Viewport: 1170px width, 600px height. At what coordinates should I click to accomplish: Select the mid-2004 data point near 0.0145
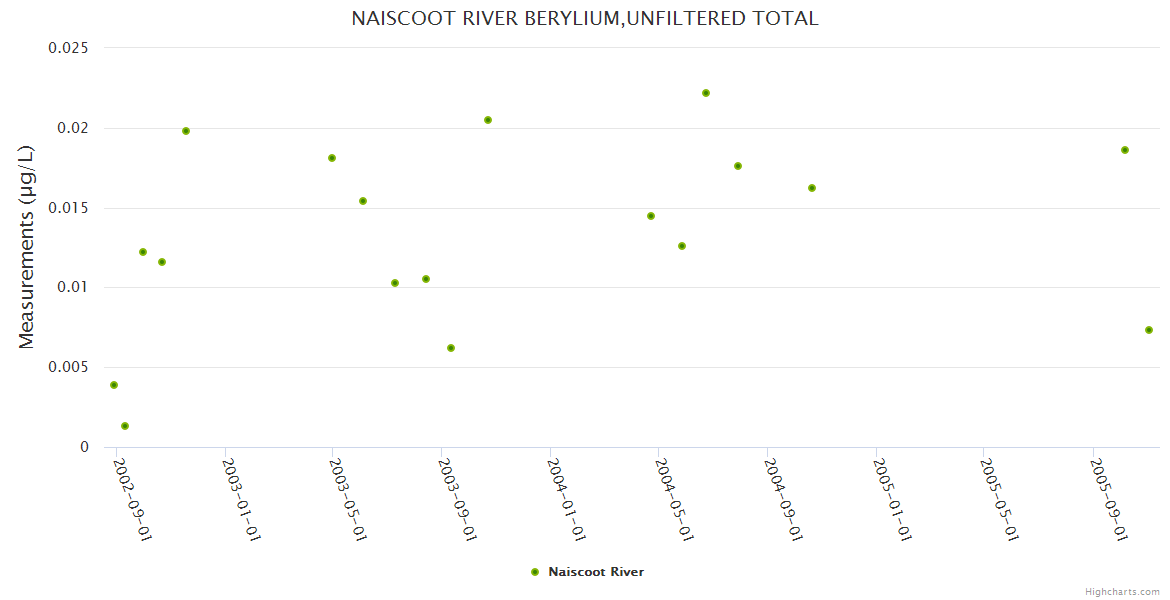click(651, 216)
